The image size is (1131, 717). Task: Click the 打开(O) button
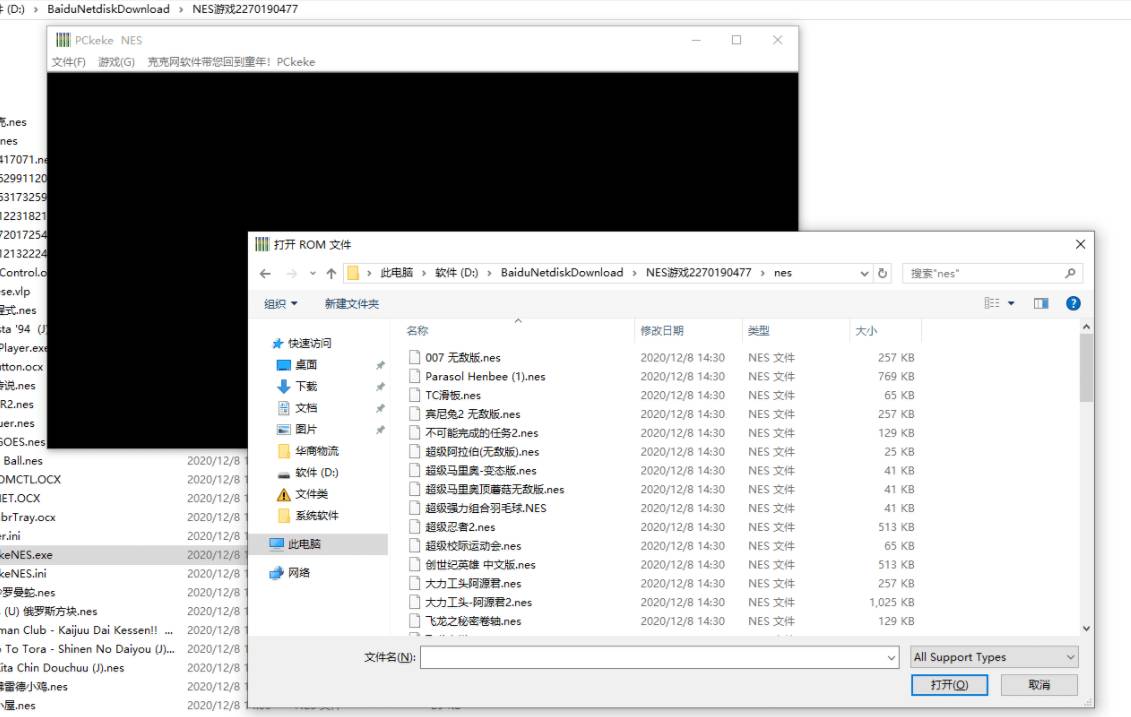(948, 685)
